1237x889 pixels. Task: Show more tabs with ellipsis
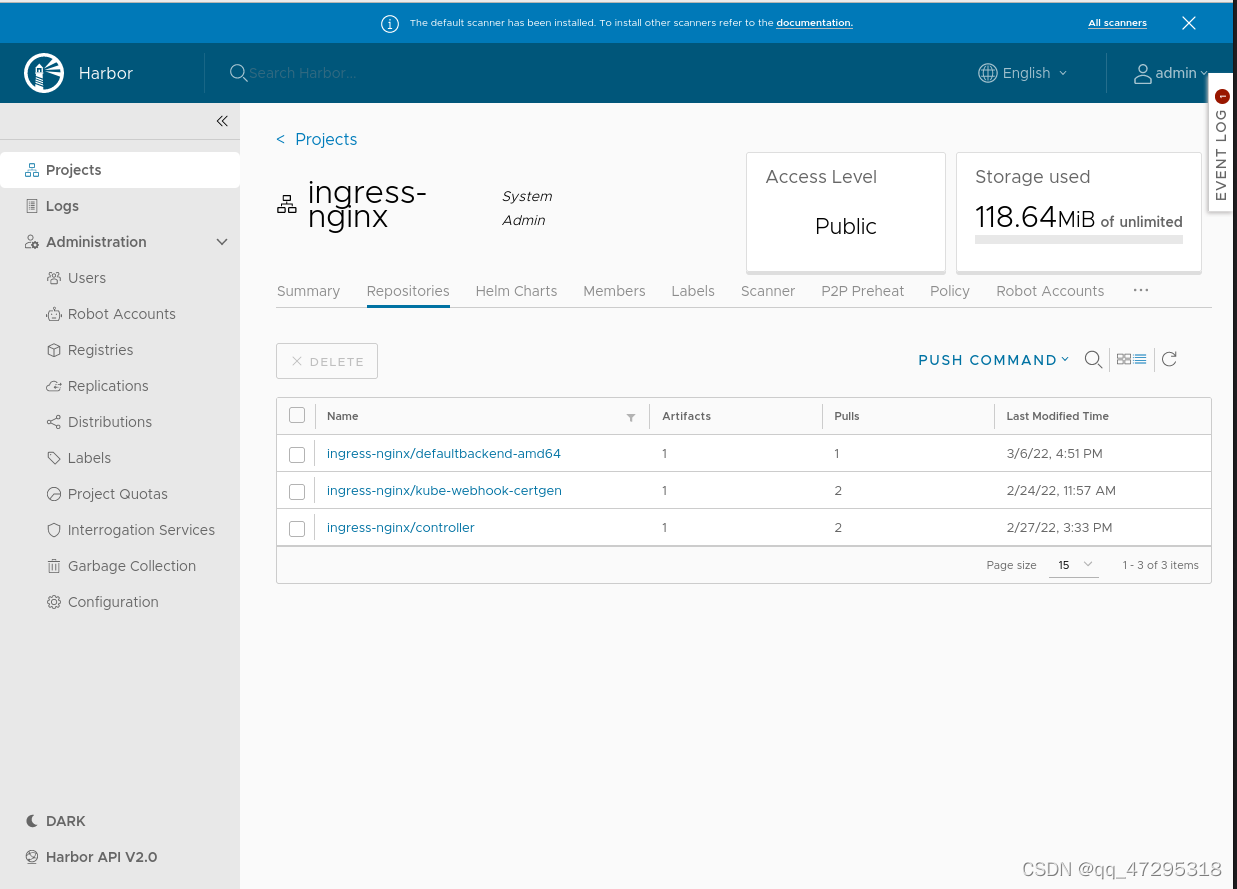1141,290
